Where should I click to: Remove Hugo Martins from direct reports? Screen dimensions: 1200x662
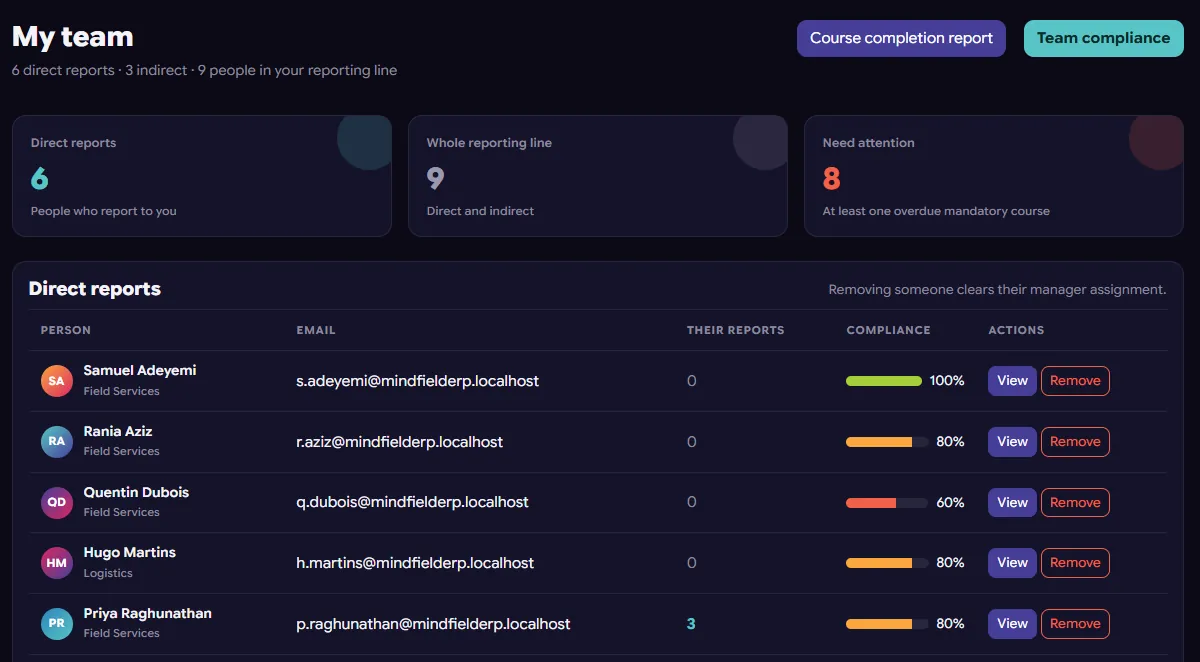point(1075,563)
